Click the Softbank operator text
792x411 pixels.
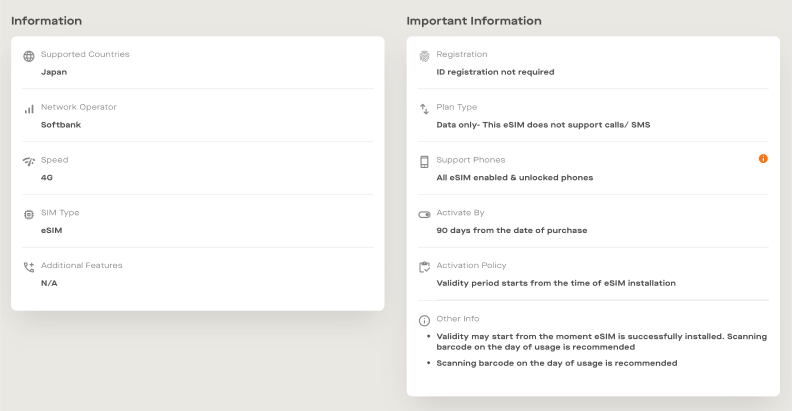[61, 125]
